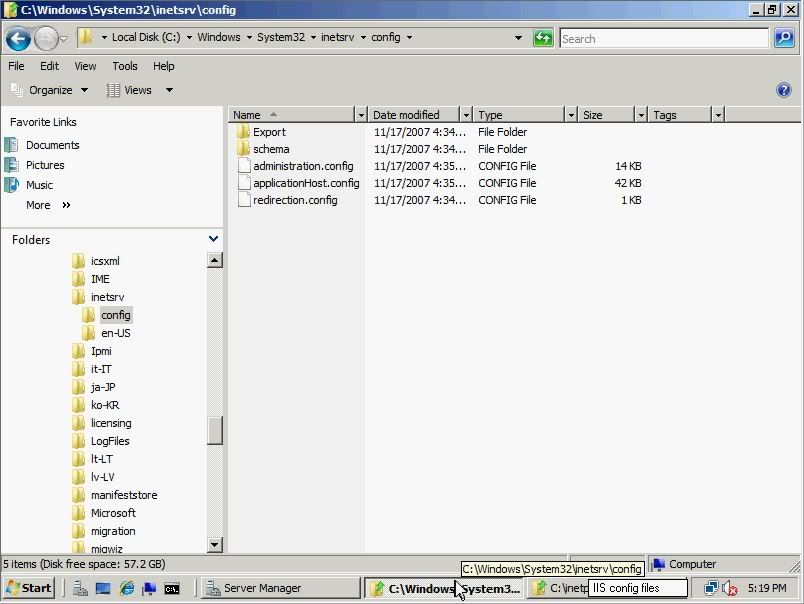This screenshot has height=604, width=804.
Task: Open the Type column filter dropdown
Action: (x=571, y=115)
